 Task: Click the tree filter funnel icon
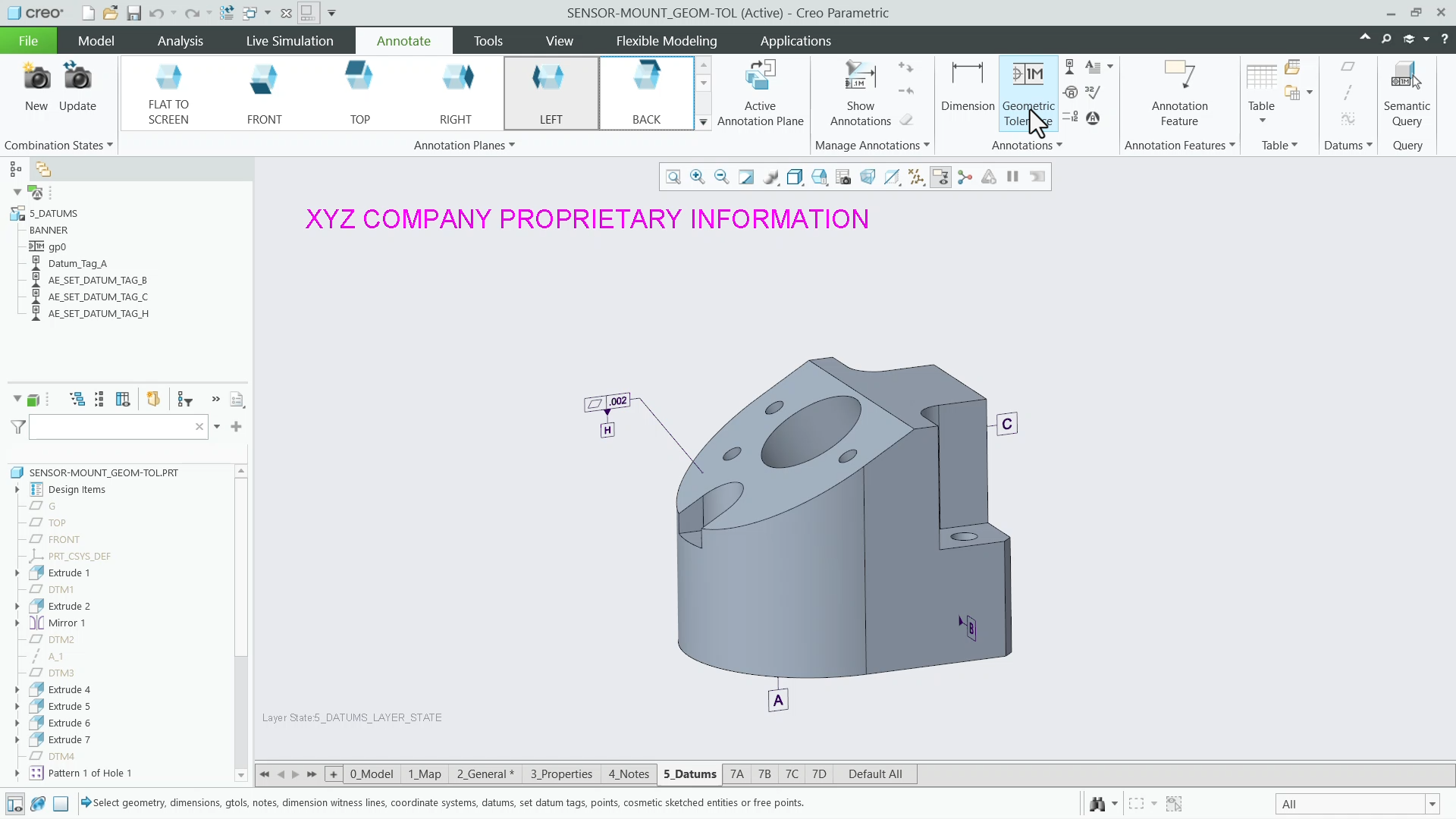[x=18, y=427]
